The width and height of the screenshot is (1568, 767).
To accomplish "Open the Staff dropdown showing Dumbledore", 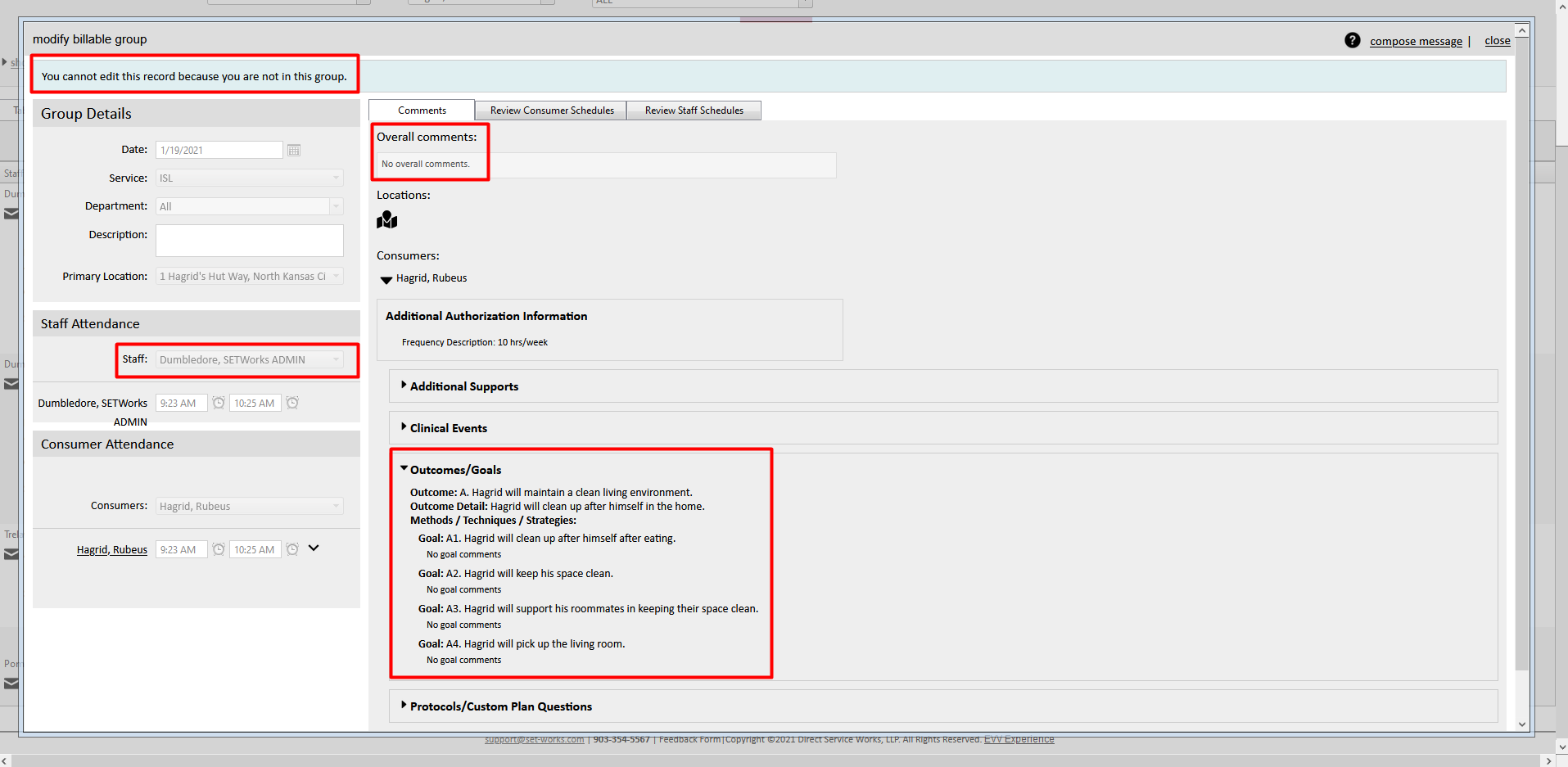I will [x=250, y=360].
